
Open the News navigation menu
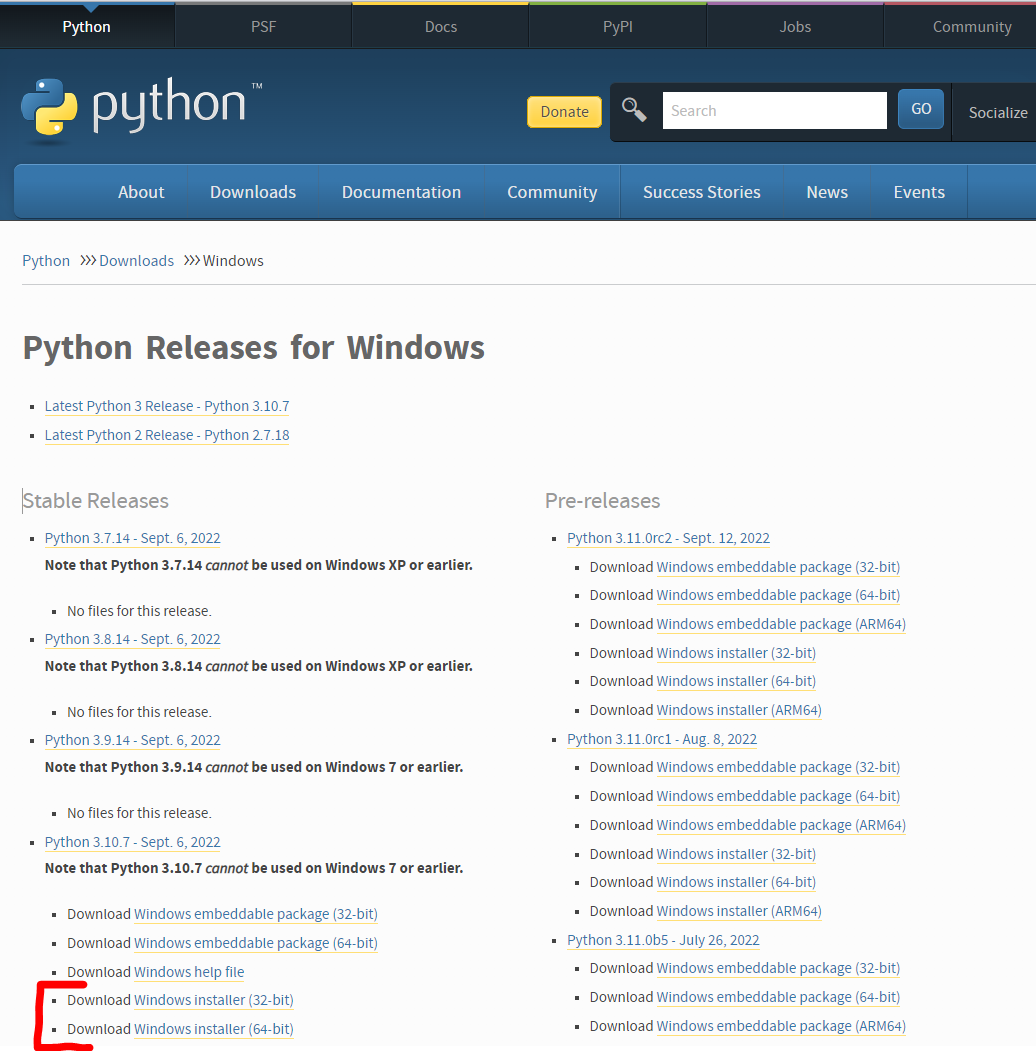click(x=827, y=192)
